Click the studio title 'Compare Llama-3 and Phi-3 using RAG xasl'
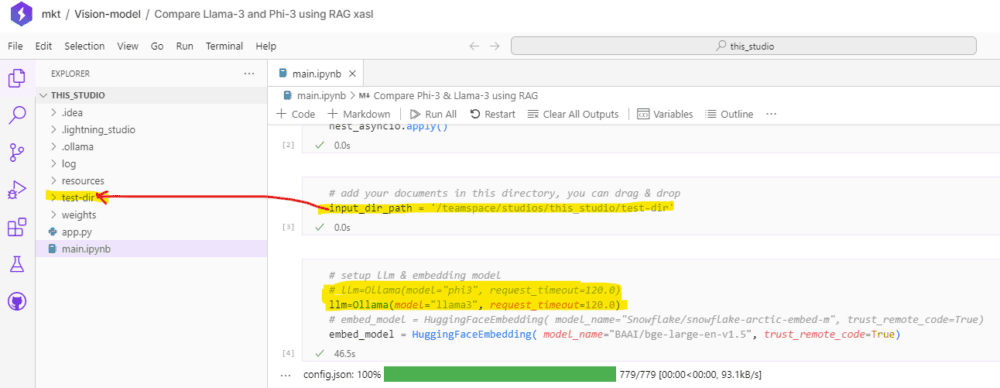The height and width of the screenshot is (388, 1000). point(264,13)
